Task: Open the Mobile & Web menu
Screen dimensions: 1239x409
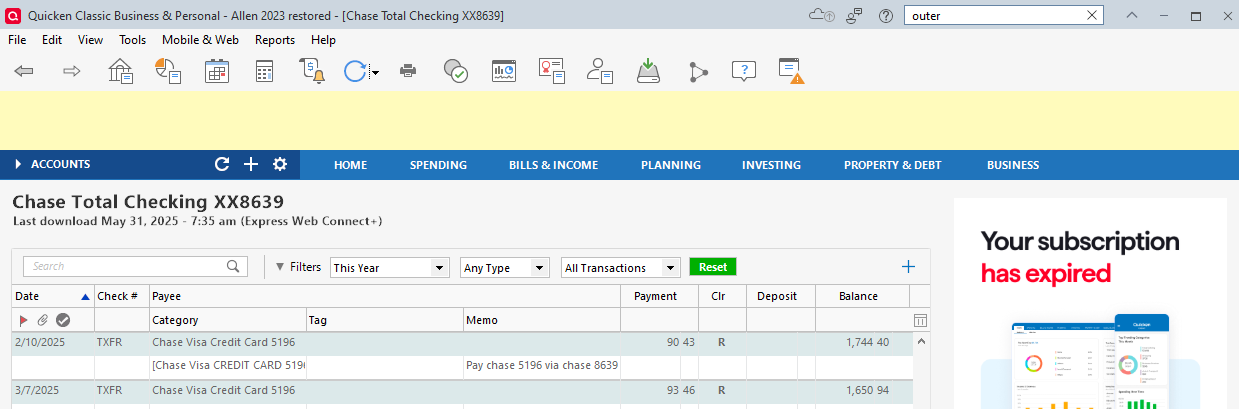Action: click(200, 40)
